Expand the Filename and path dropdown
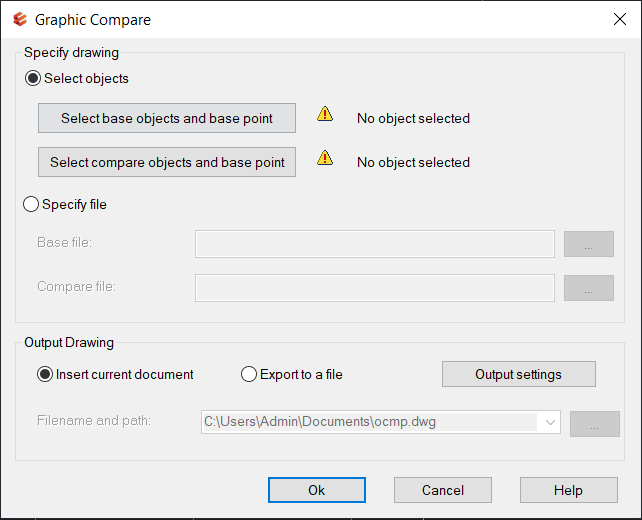Viewport: 642px width, 520px height. pos(550,423)
